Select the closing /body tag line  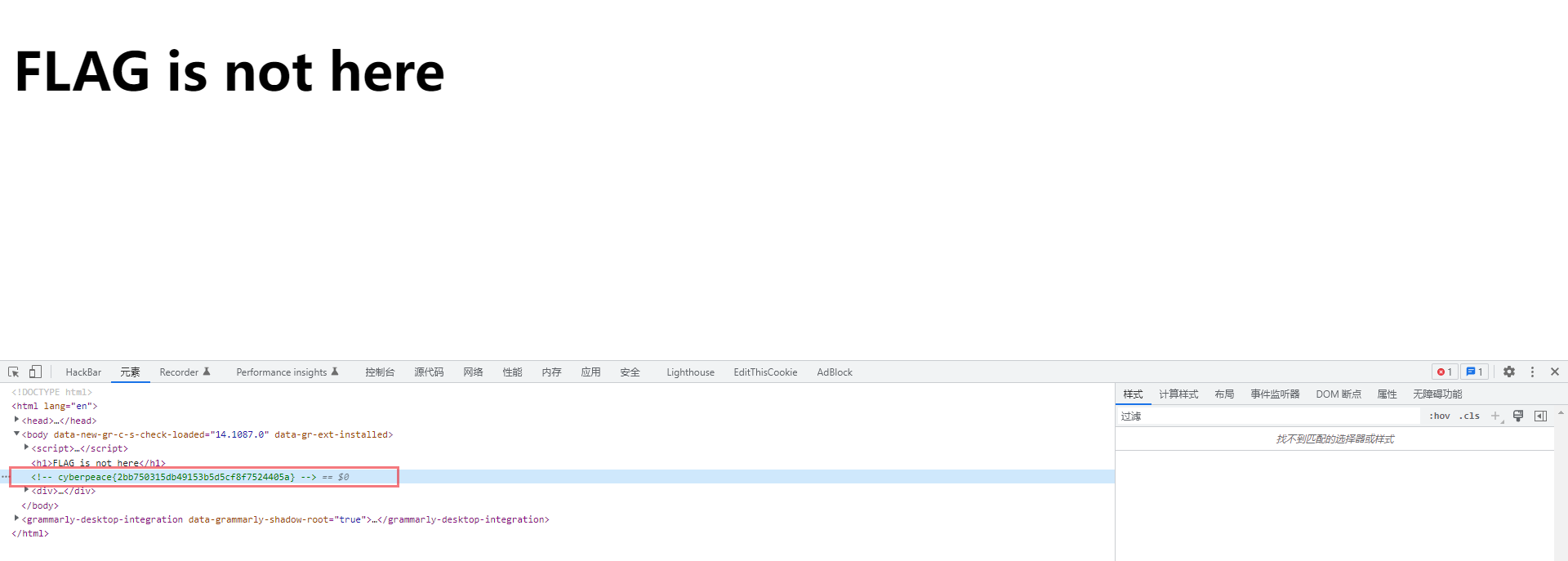click(40, 505)
